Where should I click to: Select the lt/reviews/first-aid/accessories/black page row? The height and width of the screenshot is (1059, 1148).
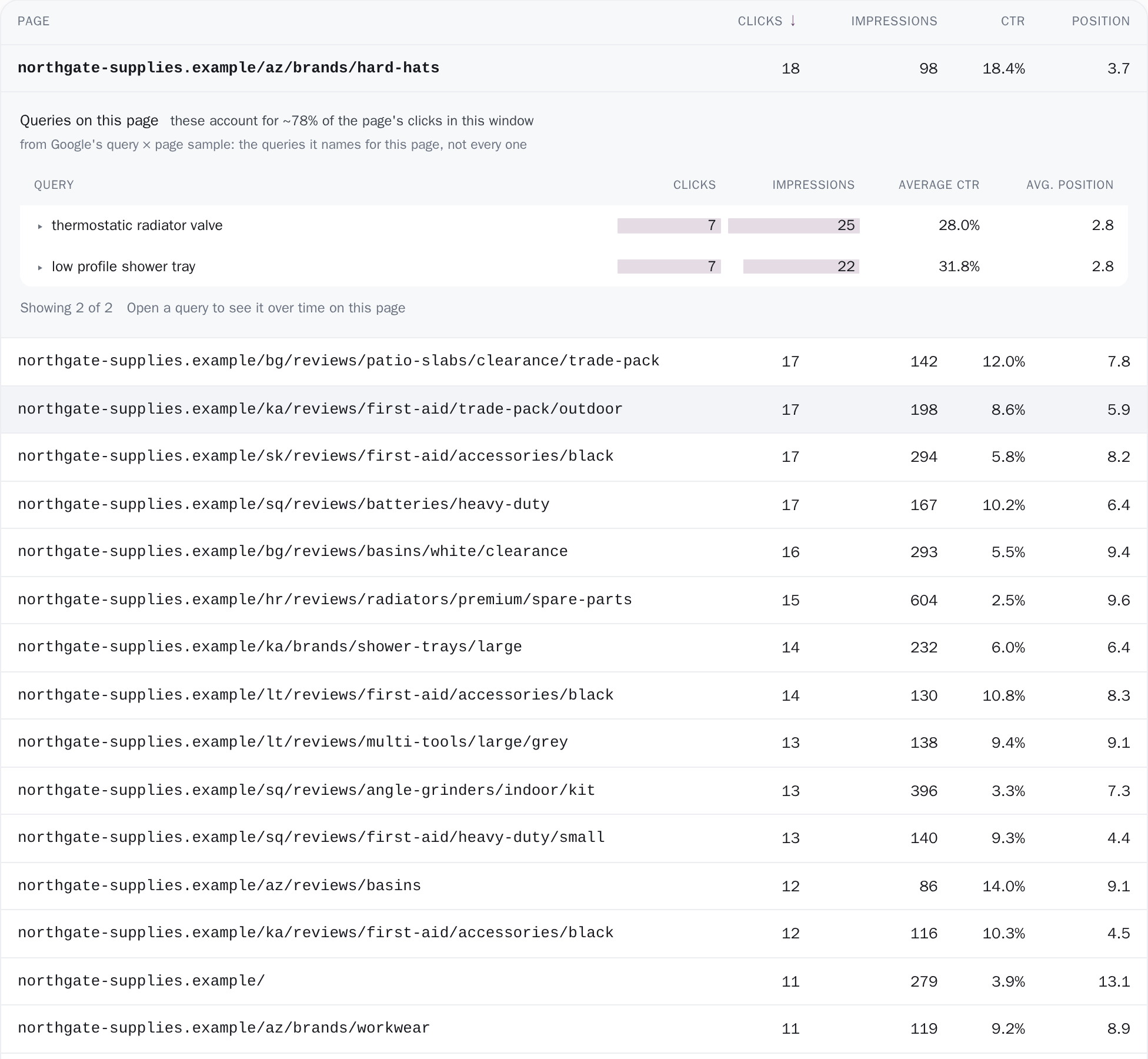[x=574, y=695]
